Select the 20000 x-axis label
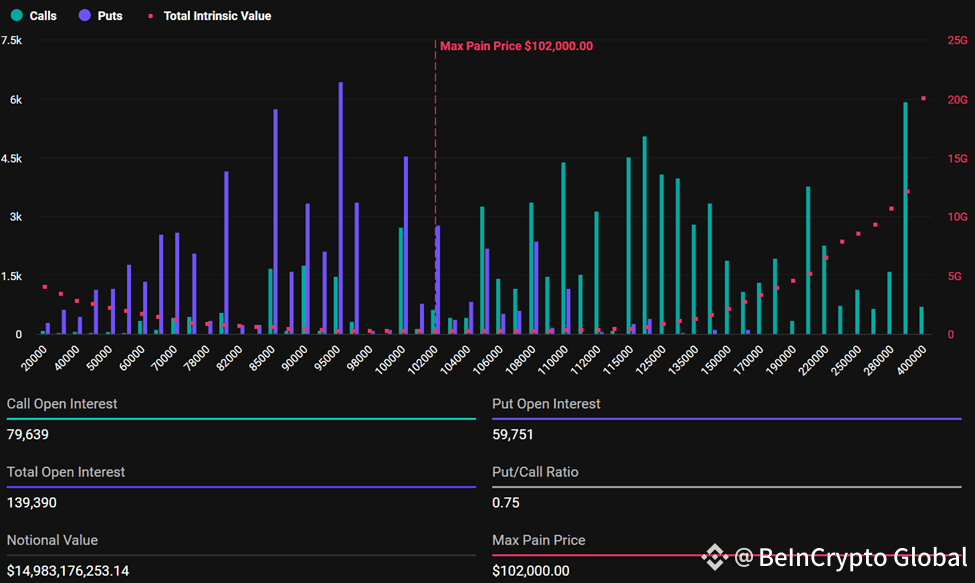 pyautogui.click(x=34, y=359)
